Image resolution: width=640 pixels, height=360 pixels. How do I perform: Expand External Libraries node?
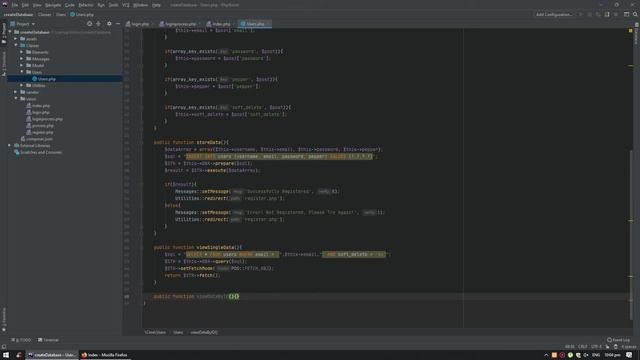click(10, 145)
